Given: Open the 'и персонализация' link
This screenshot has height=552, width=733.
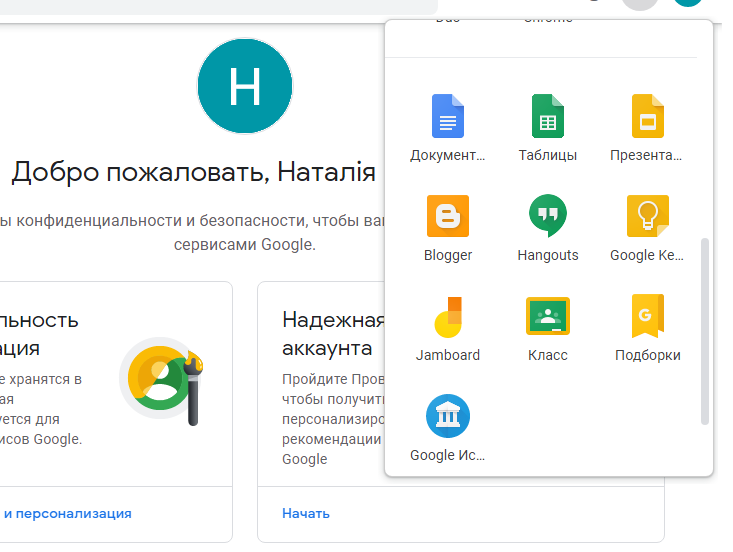Looking at the screenshot, I should 68,513.
